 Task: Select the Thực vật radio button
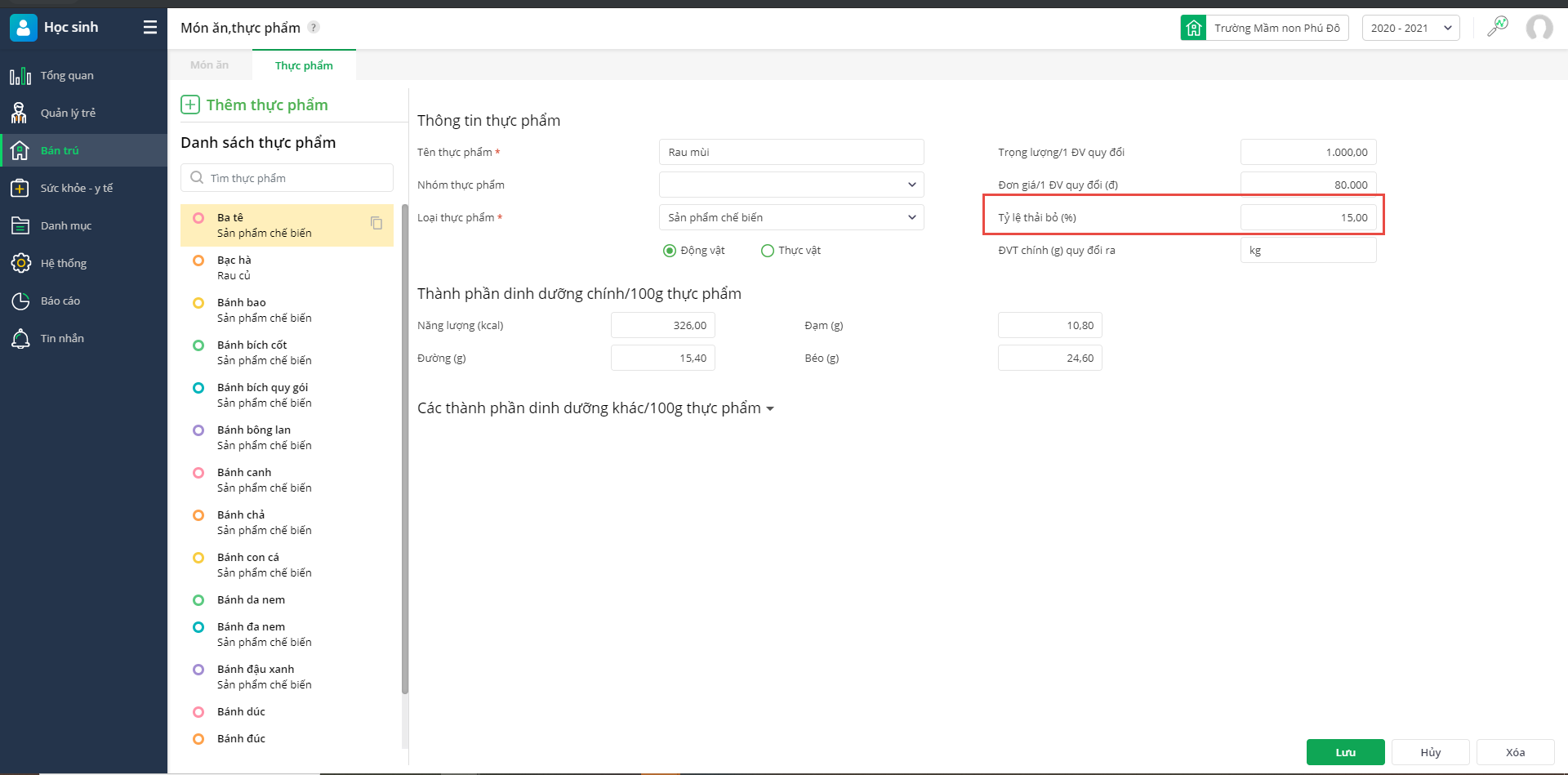coord(768,251)
